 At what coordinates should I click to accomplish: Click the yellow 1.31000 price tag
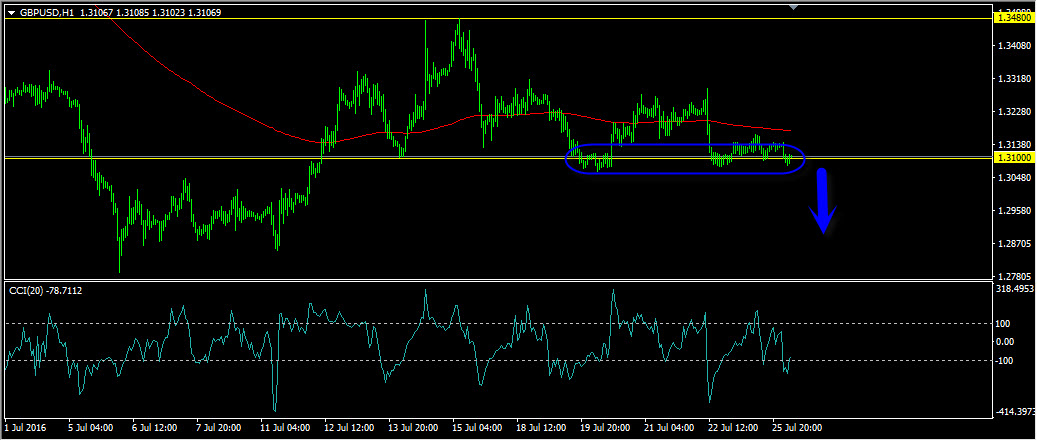pyautogui.click(x=1013, y=158)
